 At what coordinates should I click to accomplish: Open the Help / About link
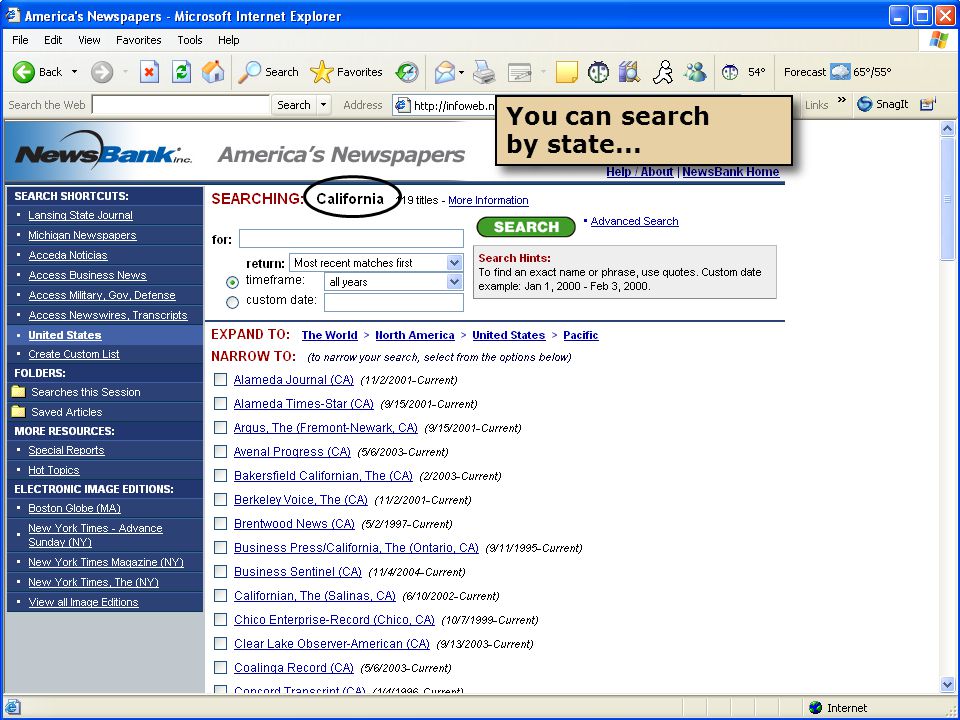click(x=639, y=172)
